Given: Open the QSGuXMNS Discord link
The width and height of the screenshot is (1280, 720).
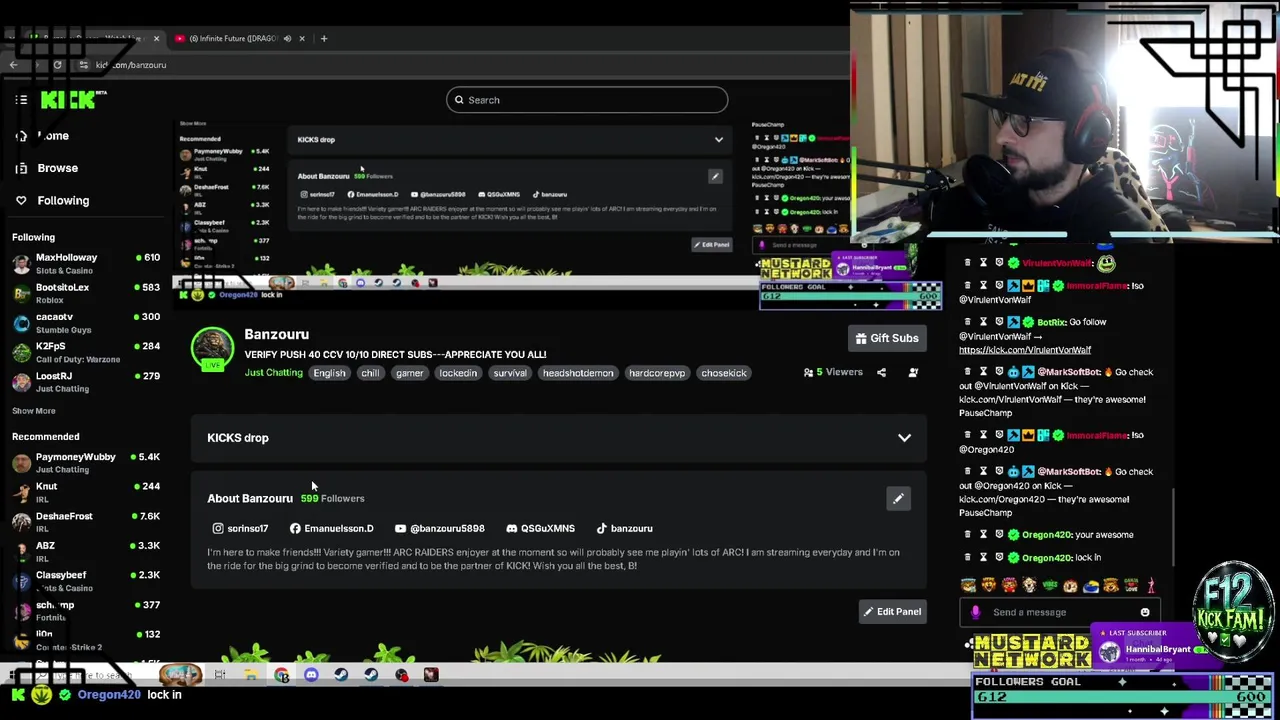Looking at the screenshot, I should [x=540, y=528].
